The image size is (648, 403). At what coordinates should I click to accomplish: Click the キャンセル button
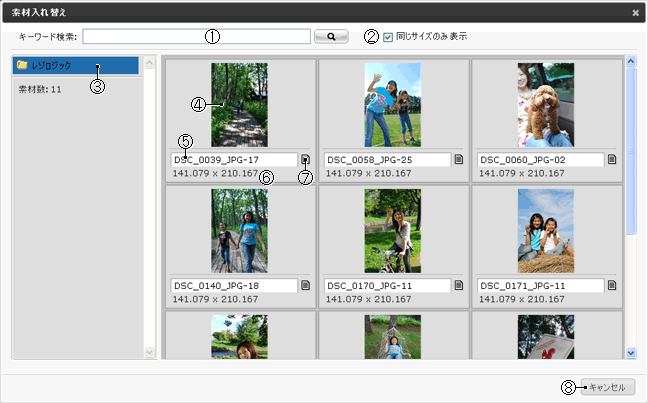pos(608,387)
